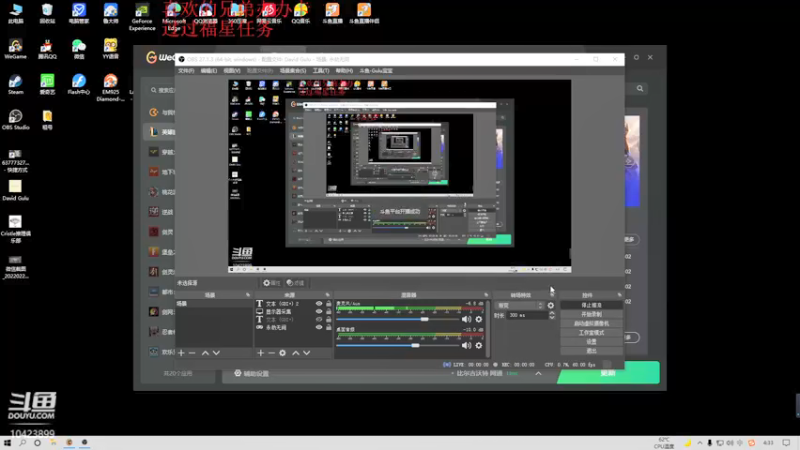The height and width of the screenshot is (450, 800).
Task: Show the dimmed 文本 (GDI+) source eye
Action: [319, 319]
